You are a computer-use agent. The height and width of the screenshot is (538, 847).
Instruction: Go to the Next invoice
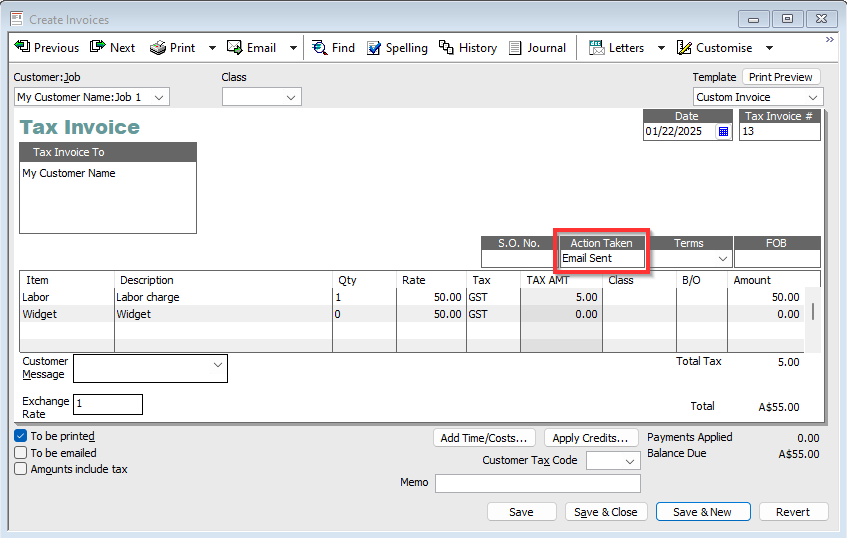(112, 48)
